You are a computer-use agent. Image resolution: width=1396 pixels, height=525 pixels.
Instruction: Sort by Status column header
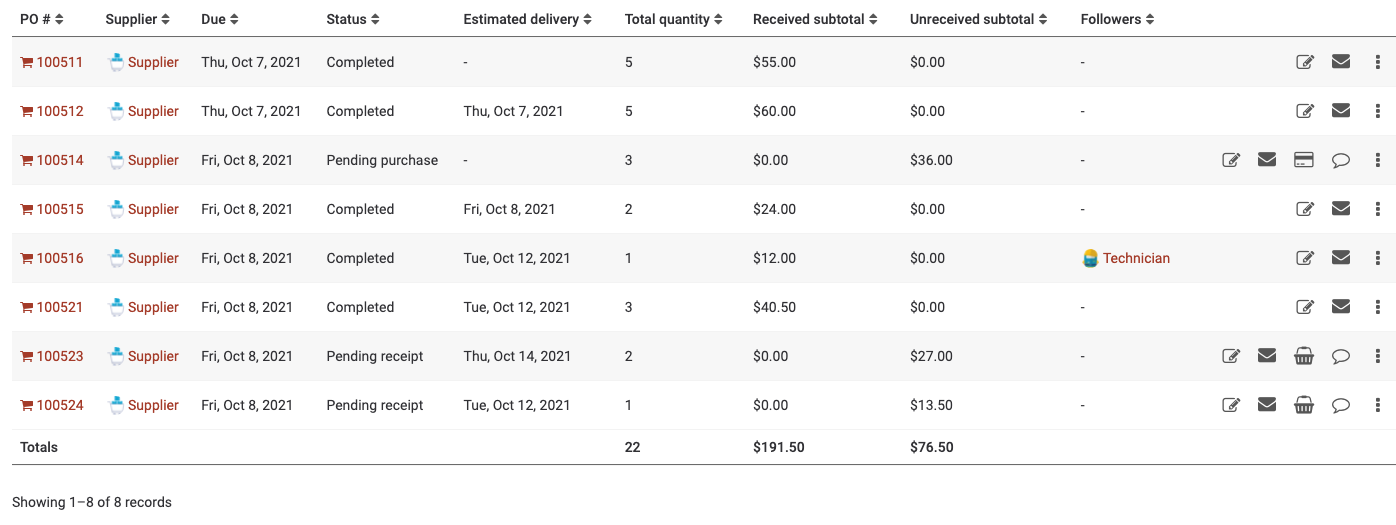coord(353,19)
